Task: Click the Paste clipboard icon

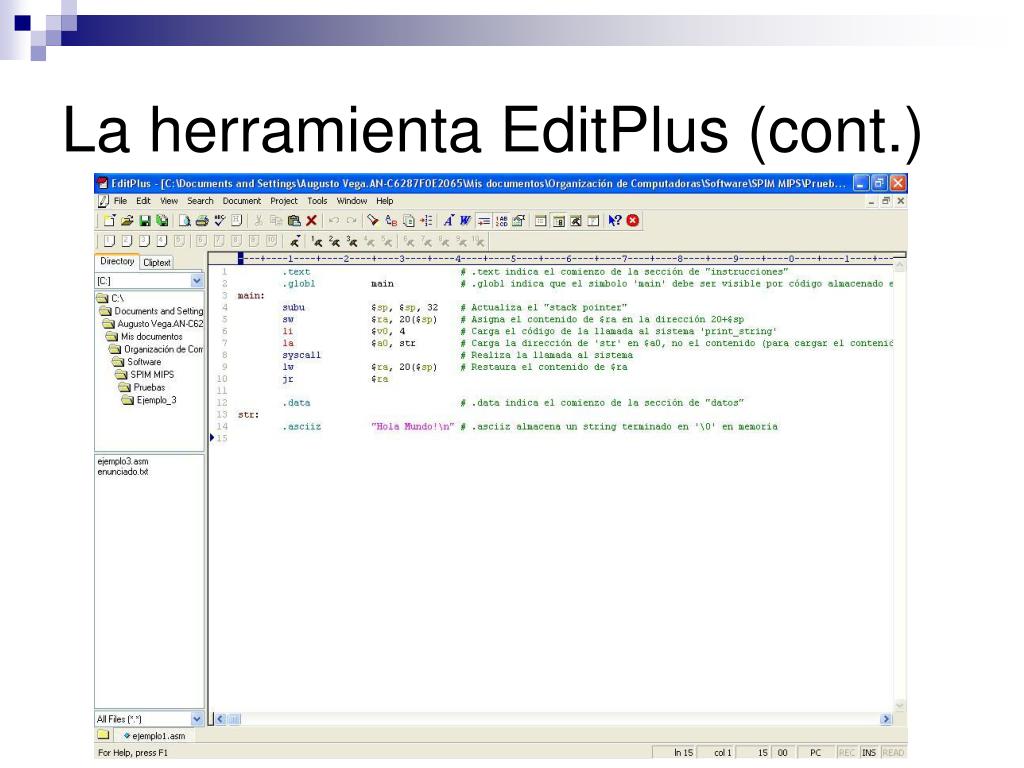Action: click(x=294, y=221)
